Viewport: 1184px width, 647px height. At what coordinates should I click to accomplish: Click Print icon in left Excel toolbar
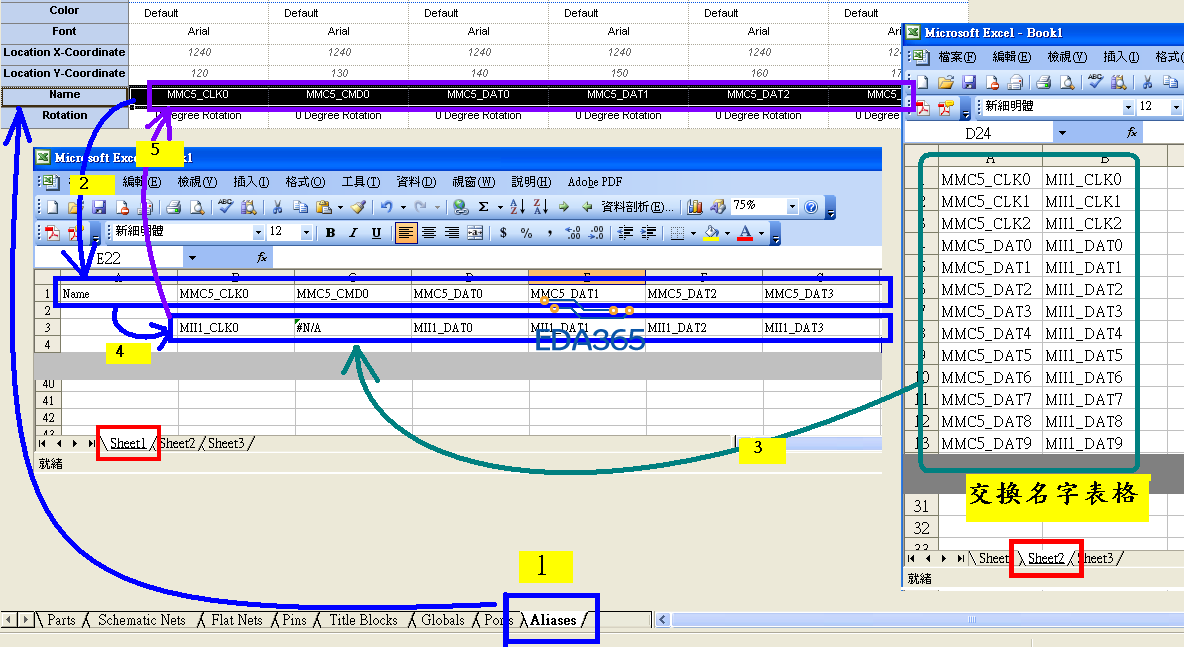174,207
